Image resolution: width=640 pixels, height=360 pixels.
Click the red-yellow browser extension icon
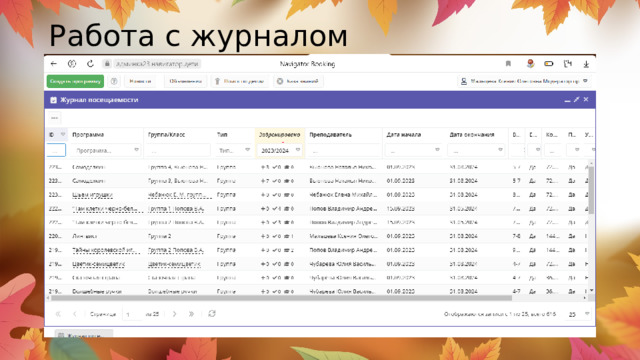pyautogui.click(x=530, y=63)
